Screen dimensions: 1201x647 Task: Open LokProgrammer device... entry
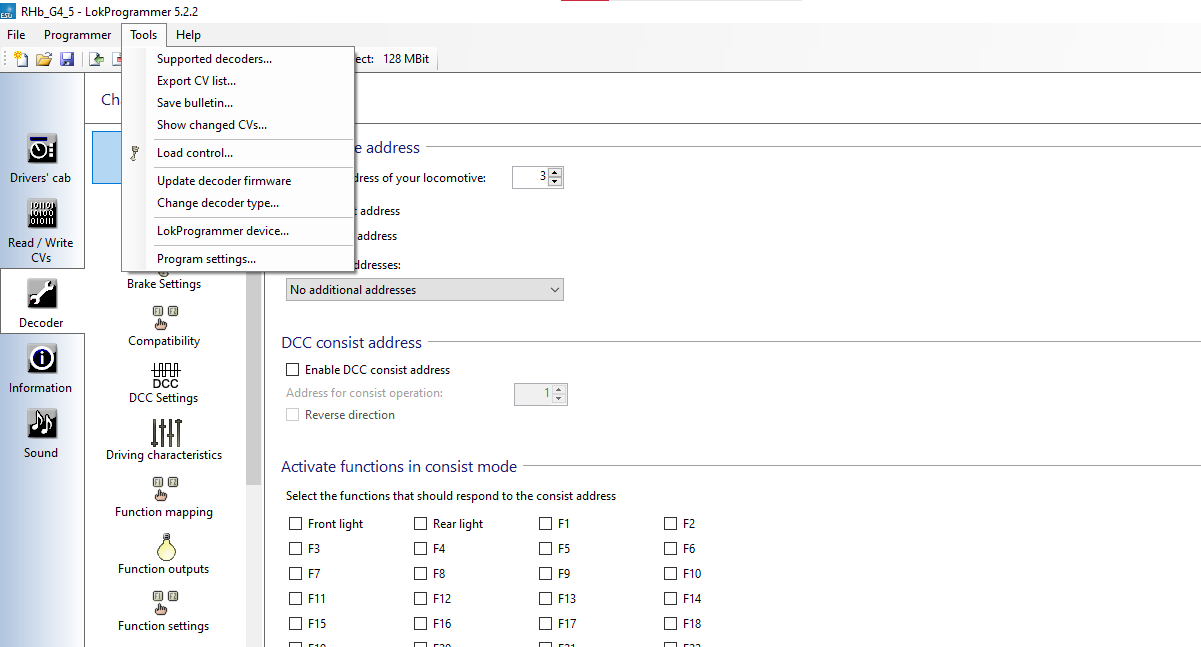[238, 231]
